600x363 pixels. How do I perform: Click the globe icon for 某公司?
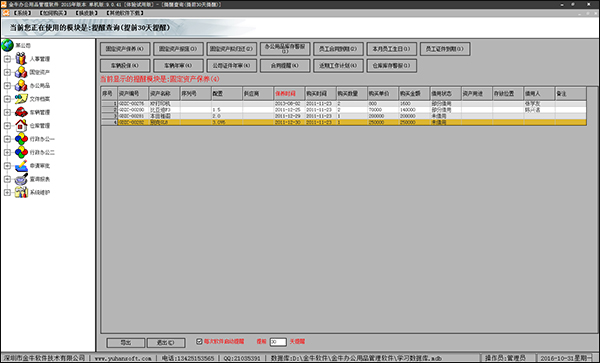pyautogui.click(x=7, y=45)
